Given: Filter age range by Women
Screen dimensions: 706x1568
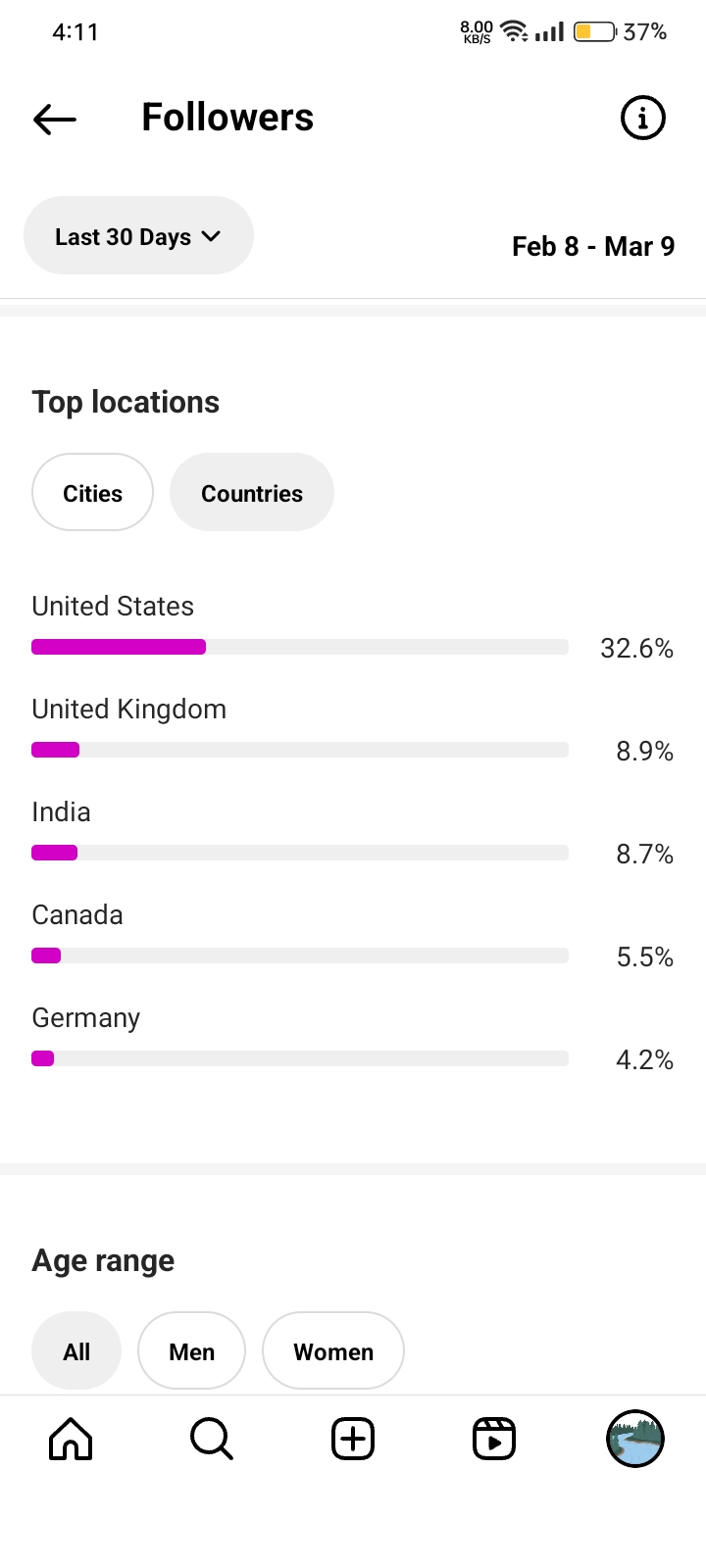Looking at the screenshot, I should [x=333, y=1351].
